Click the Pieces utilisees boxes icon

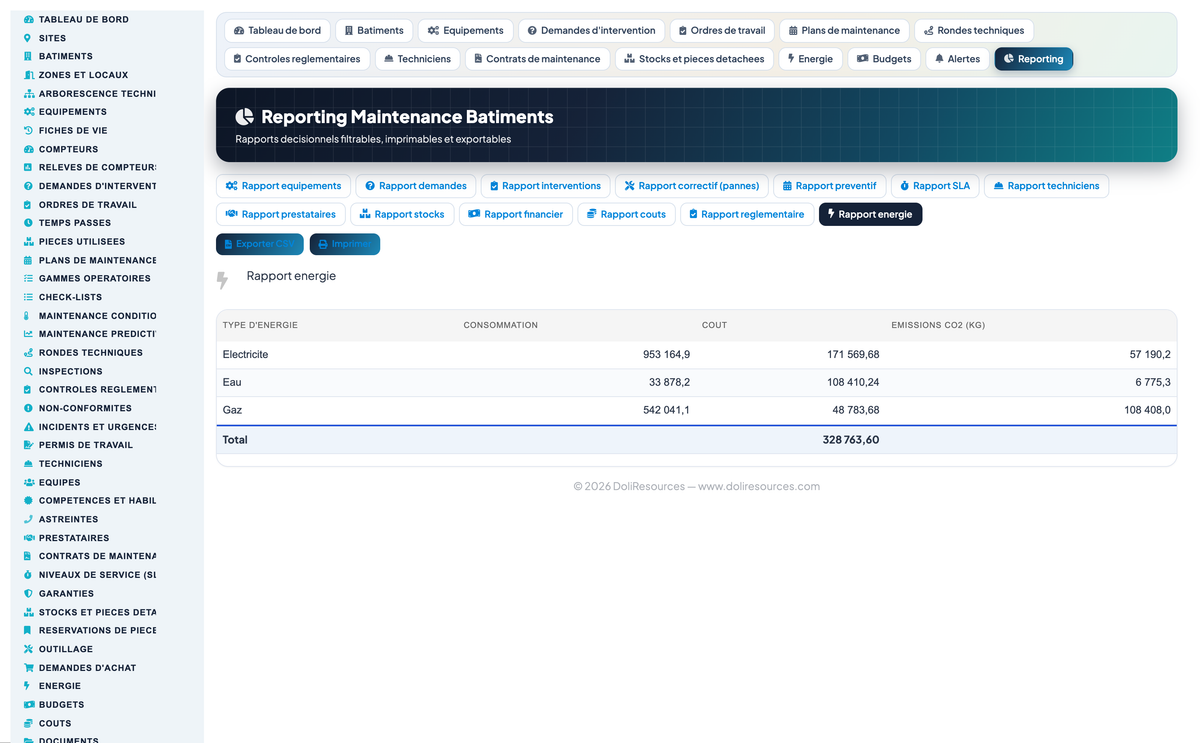[x=28, y=241]
